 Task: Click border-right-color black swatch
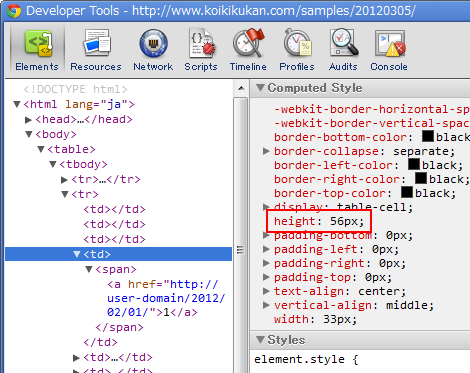pos(421,178)
